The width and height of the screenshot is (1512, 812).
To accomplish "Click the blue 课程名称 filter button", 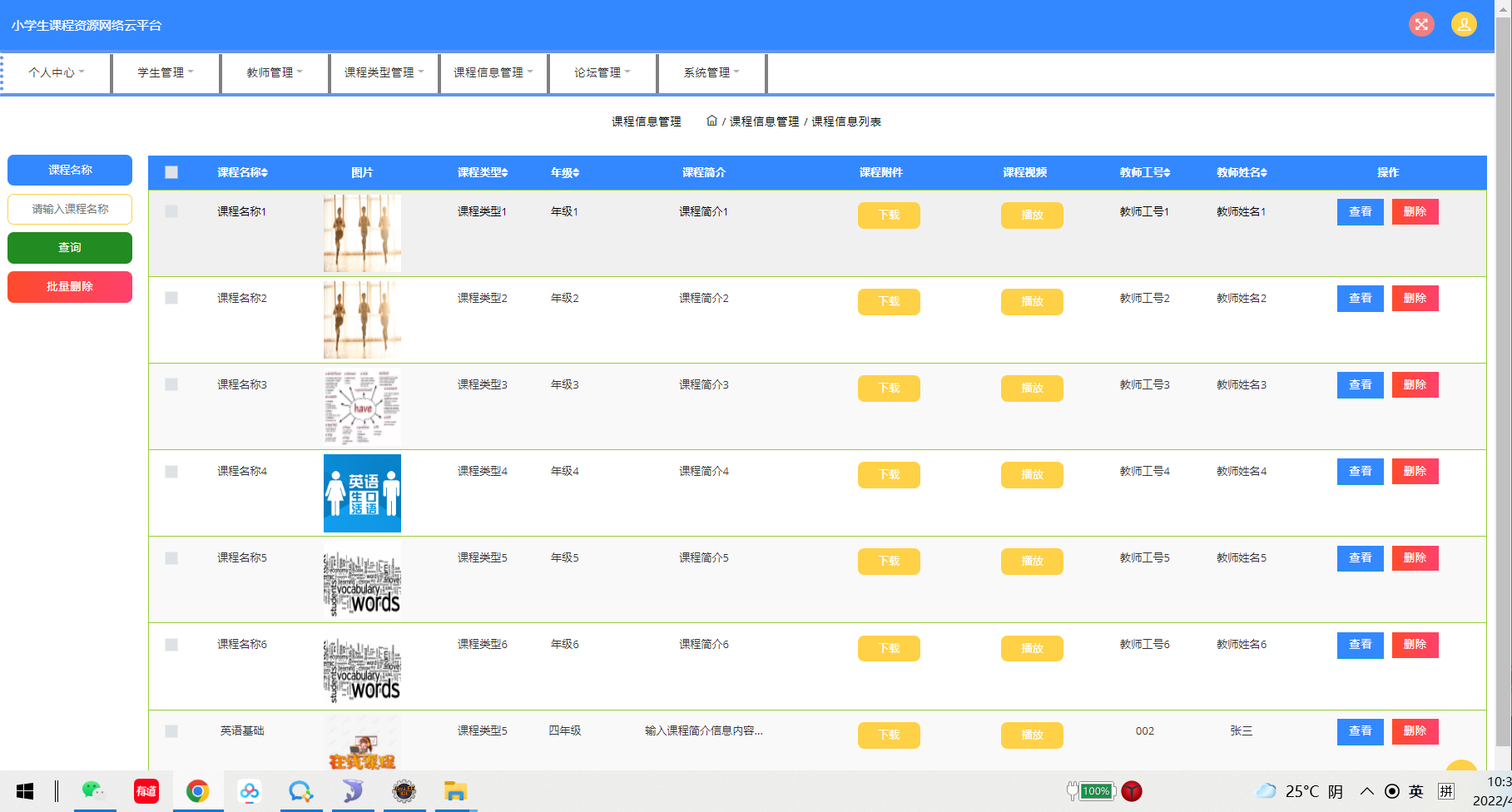I will [70, 170].
